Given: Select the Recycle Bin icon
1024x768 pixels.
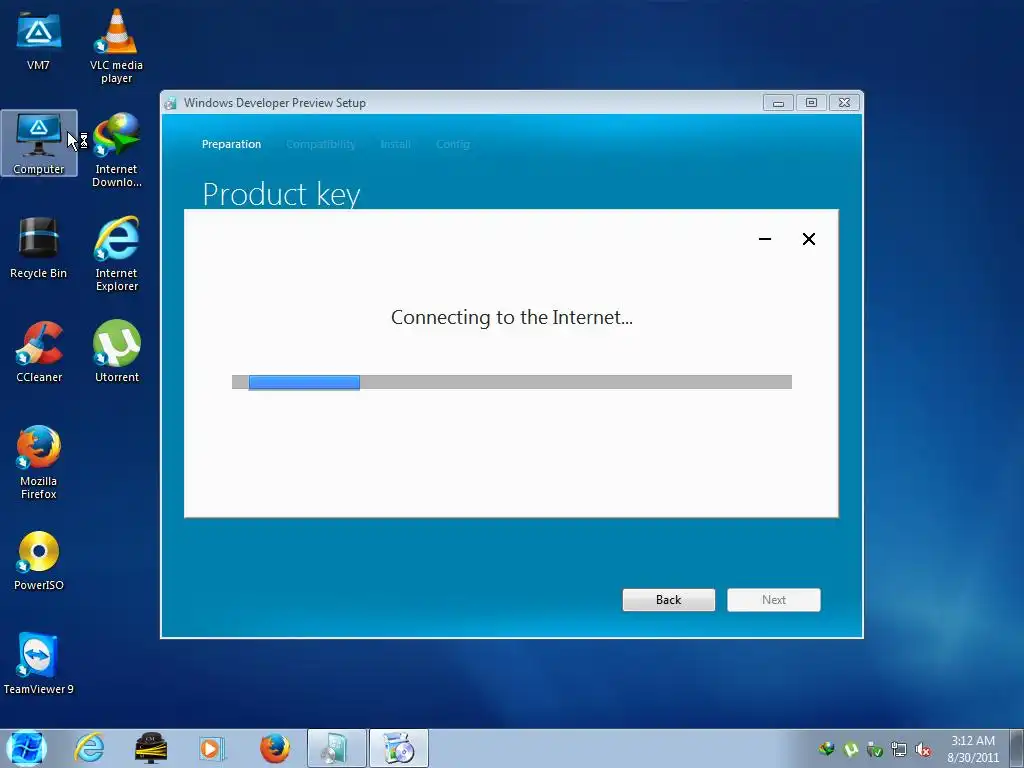Looking at the screenshot, I should (39, 248).
